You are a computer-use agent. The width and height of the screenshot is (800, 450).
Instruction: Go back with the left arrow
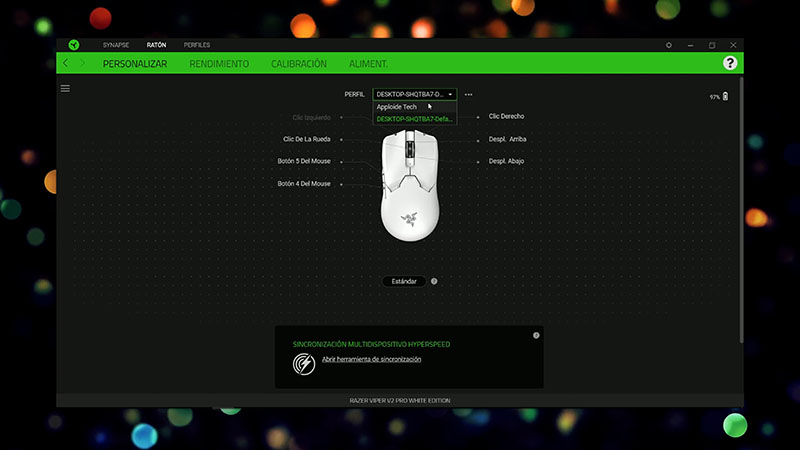[66, 63]
